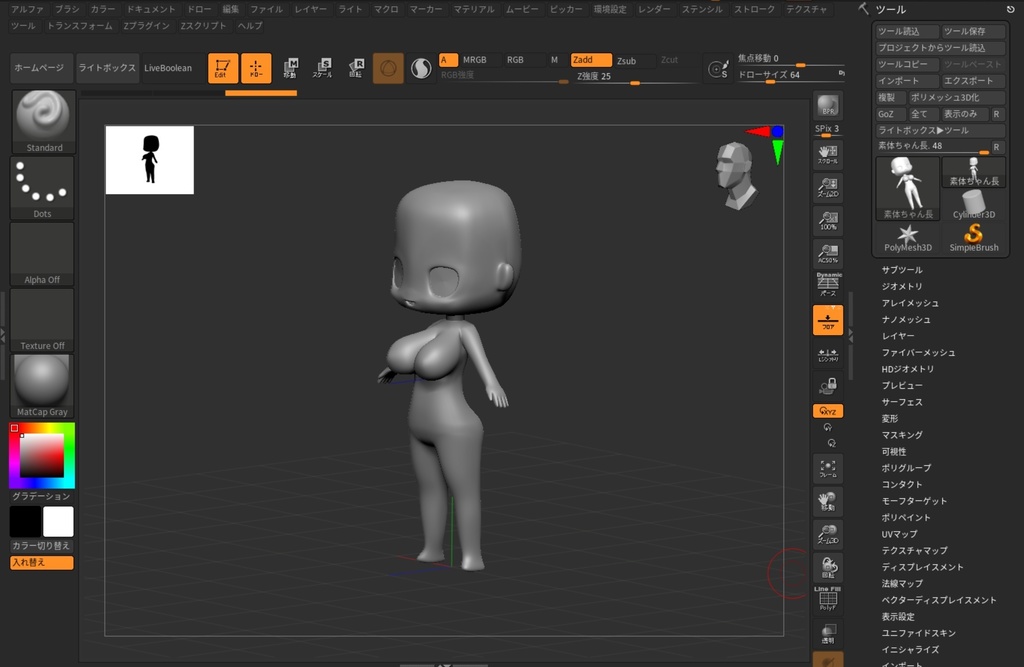Screen dimensions: 1024x667
Task: Toggle Zsub sculpting mode
Action: pos(627,60)
